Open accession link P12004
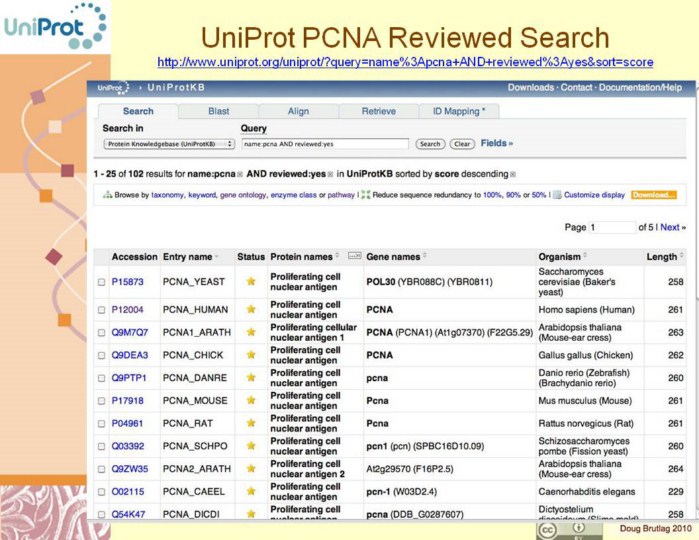The image size is (699, 540). [127, 309]
